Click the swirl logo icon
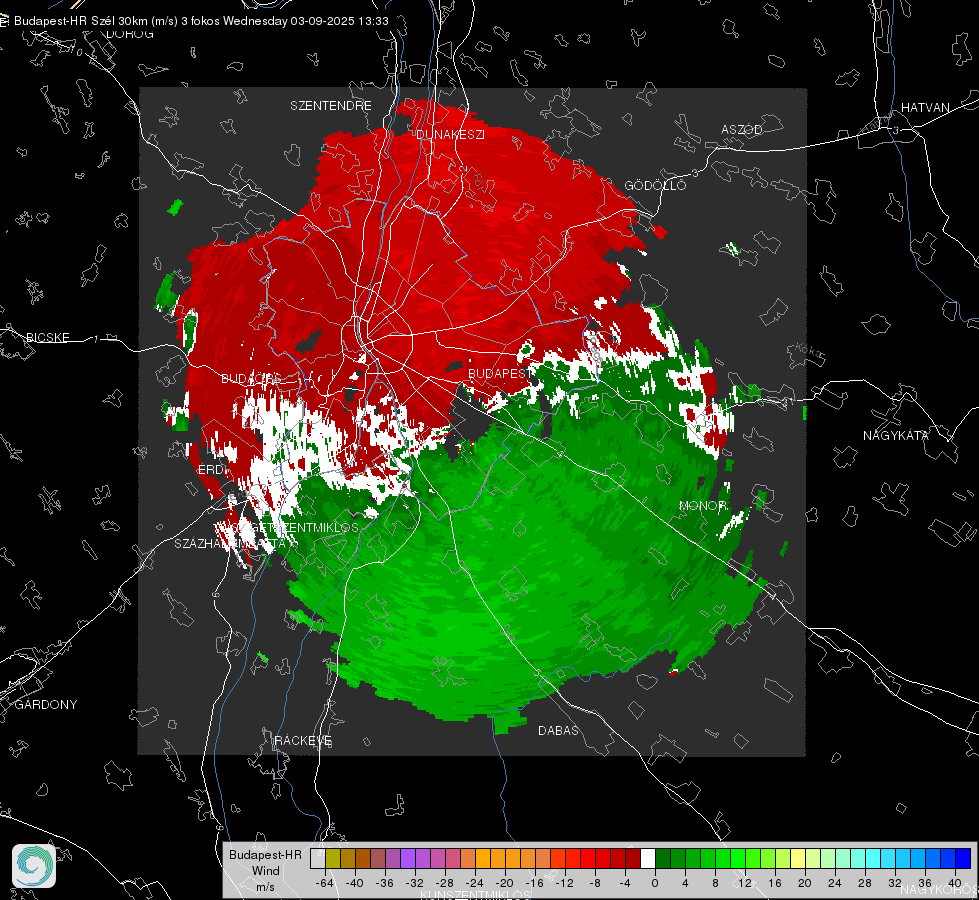Viewport: 979px width, 900px height. click(x=34, y=866)
